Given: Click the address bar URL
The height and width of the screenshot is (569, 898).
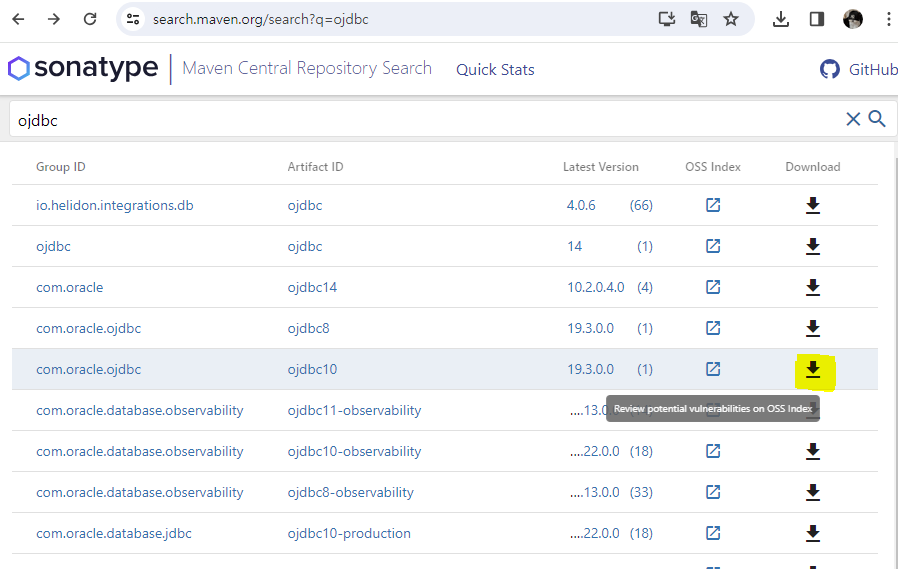Looking at the screenshot, I should point(261,19).
